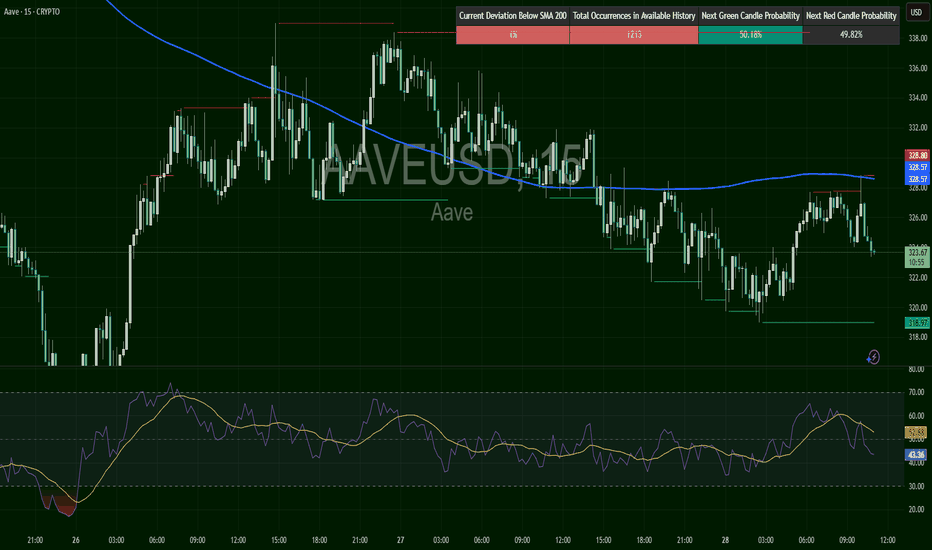Click the Aave · 15 · CRYPTO chart title

[32, 11]
